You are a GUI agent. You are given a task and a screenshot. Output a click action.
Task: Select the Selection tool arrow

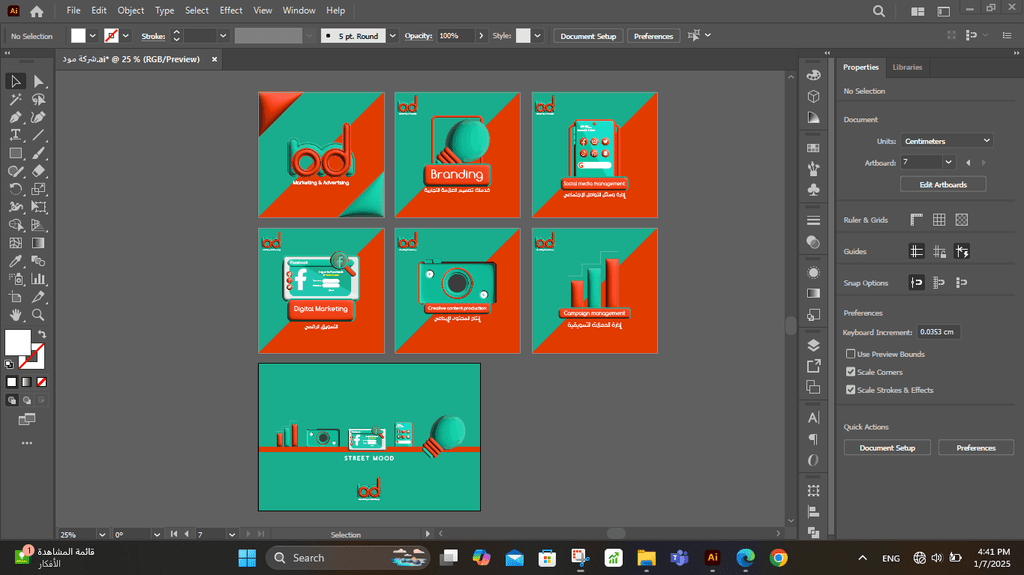click(16, 81)
